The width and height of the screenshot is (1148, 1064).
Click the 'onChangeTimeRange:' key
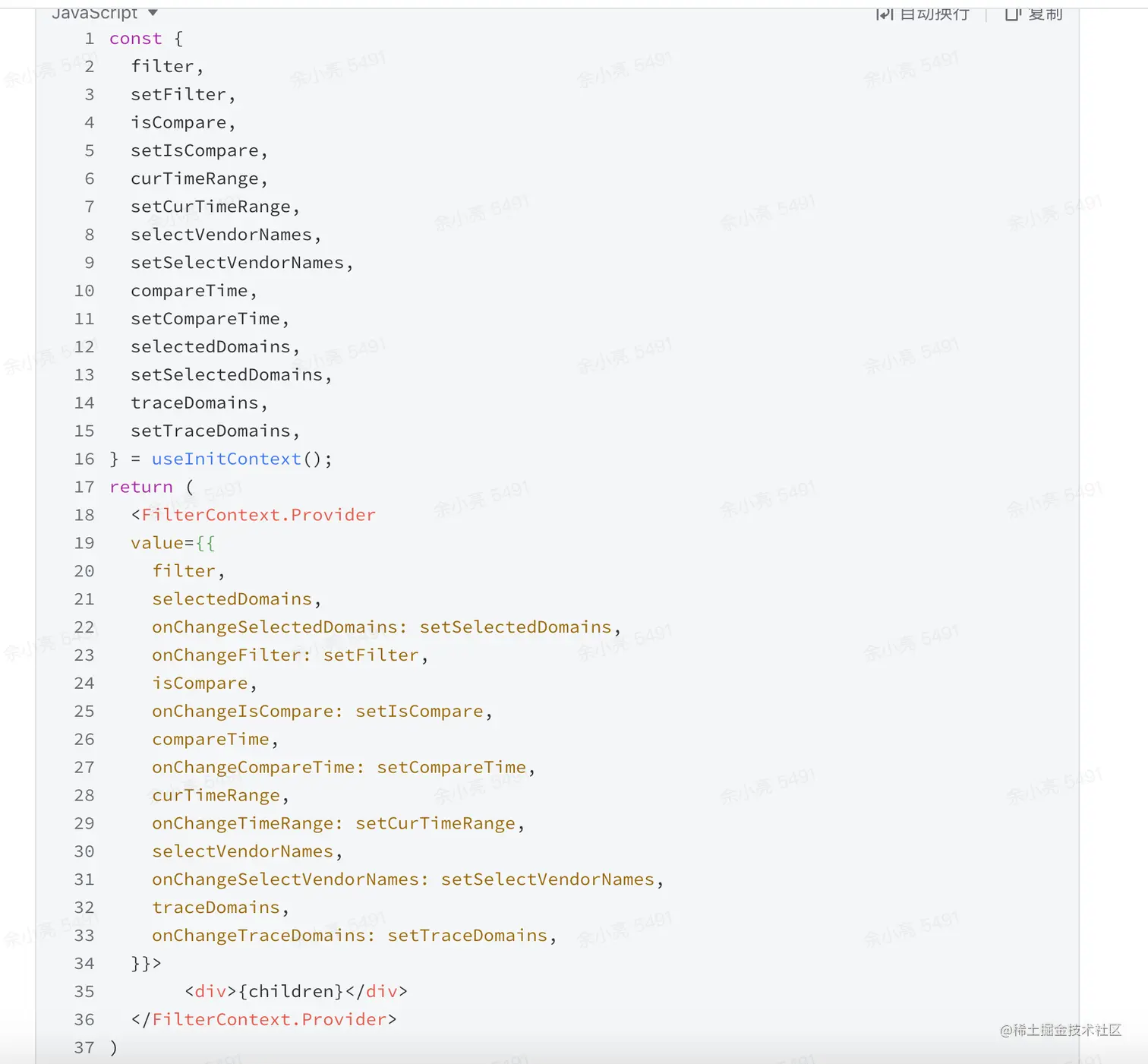(248, 824)
